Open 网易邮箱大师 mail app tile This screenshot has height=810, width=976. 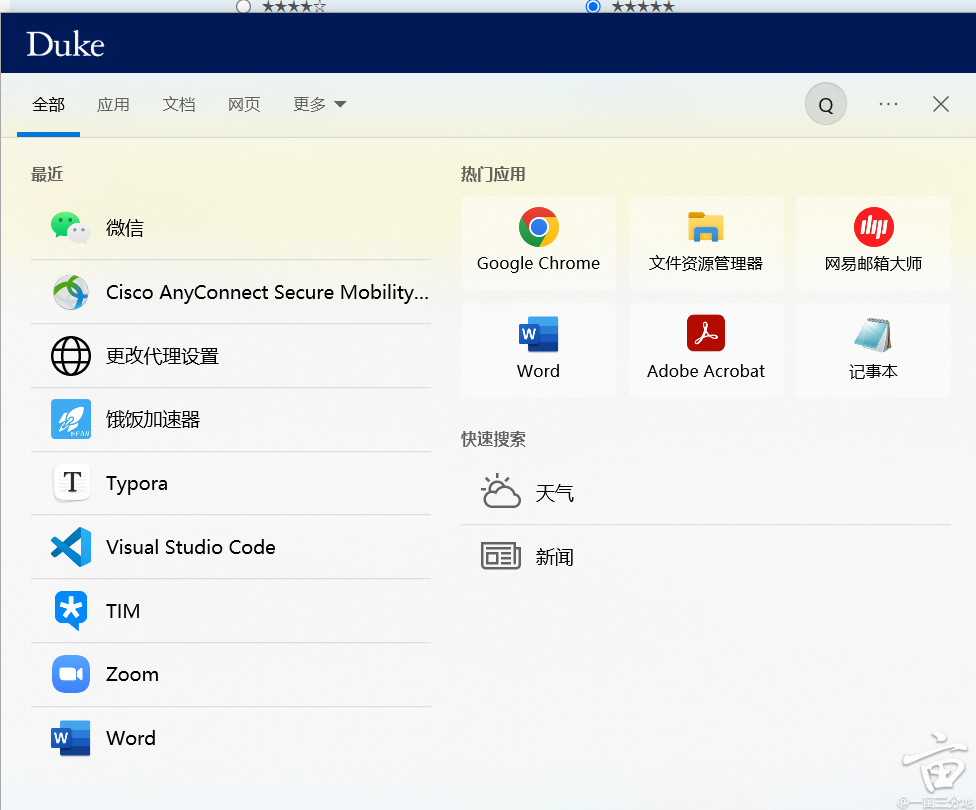[873, 242]
